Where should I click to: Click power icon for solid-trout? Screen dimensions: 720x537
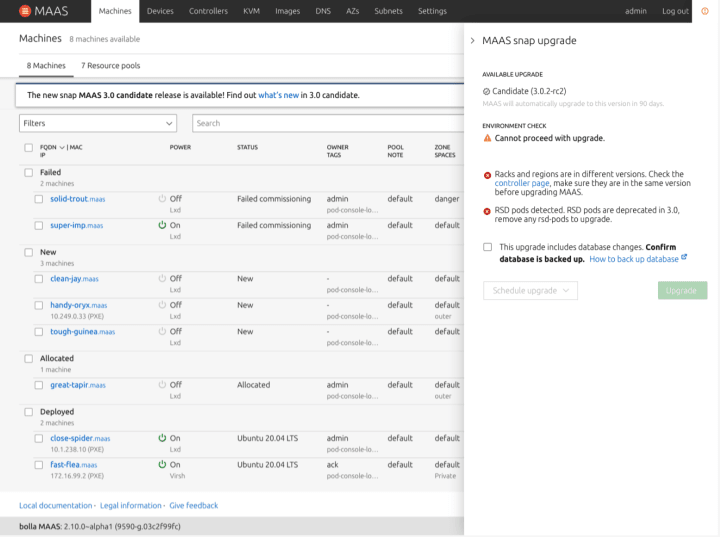(x=162, y=198)
